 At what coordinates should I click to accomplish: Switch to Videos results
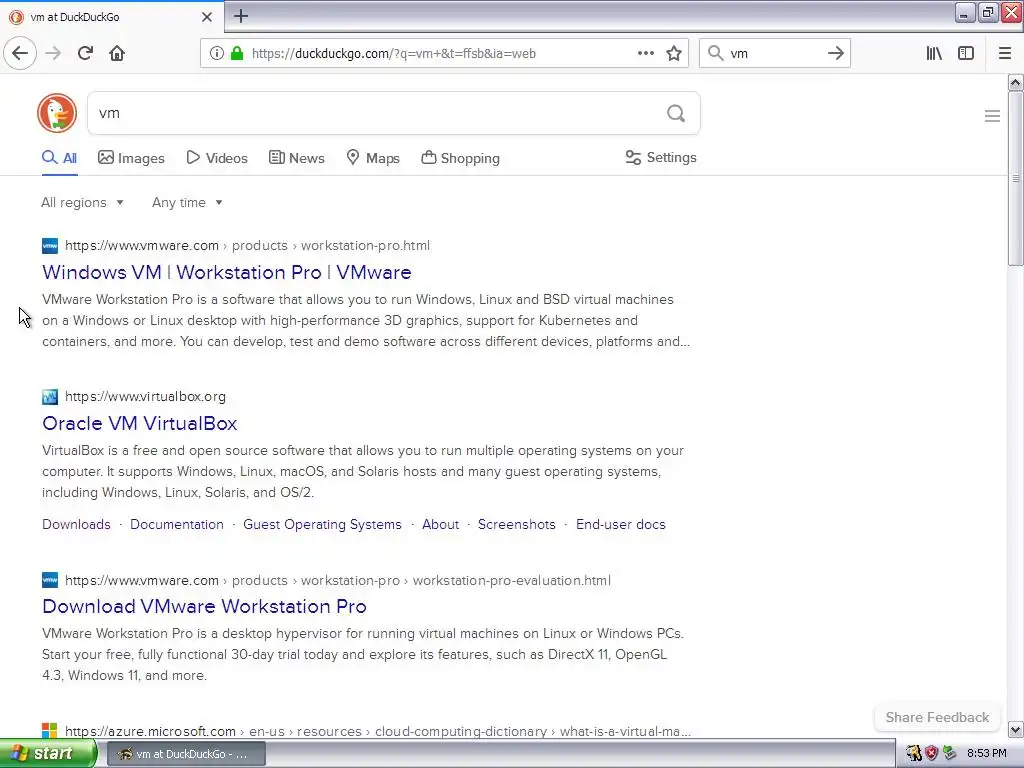217,158
